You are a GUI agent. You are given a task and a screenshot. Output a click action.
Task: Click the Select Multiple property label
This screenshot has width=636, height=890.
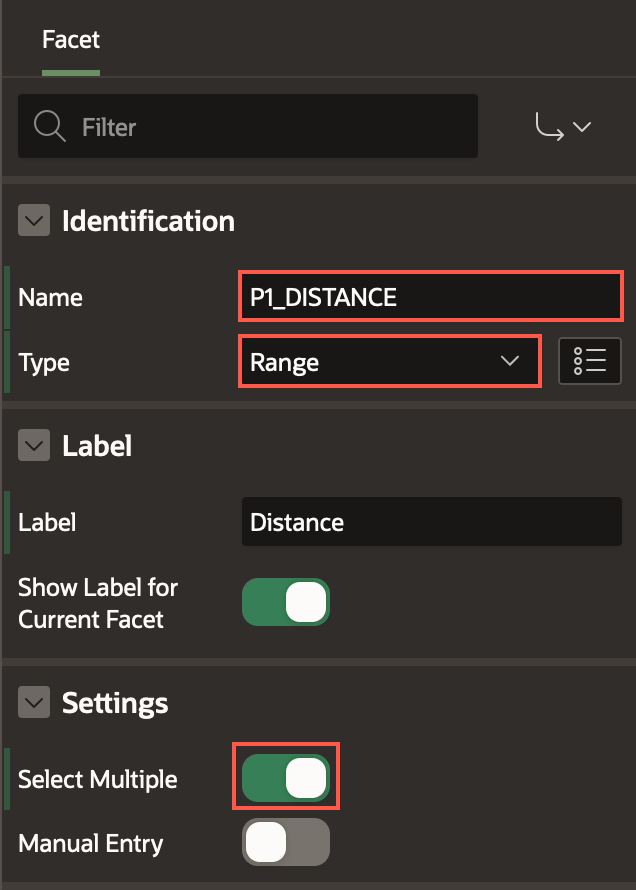click(x=98, y=779)
